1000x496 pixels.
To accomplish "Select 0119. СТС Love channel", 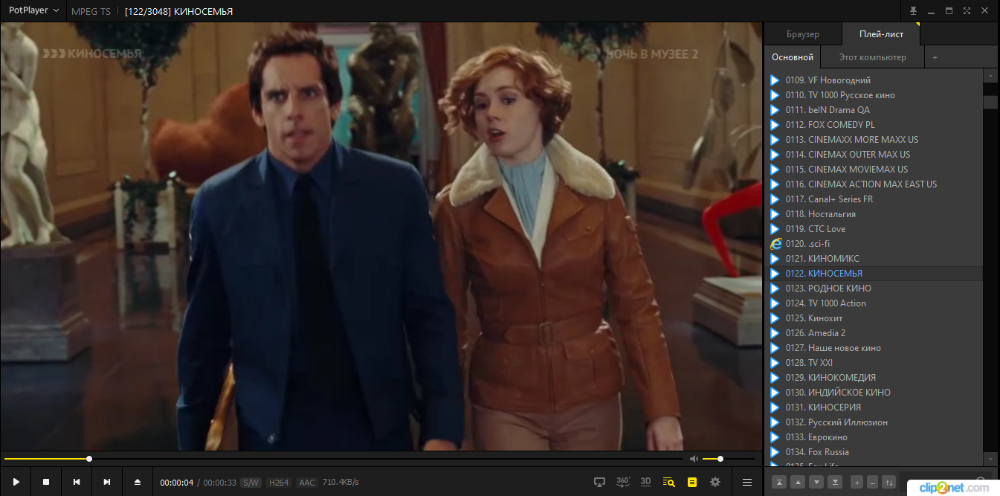I will 873,229.
